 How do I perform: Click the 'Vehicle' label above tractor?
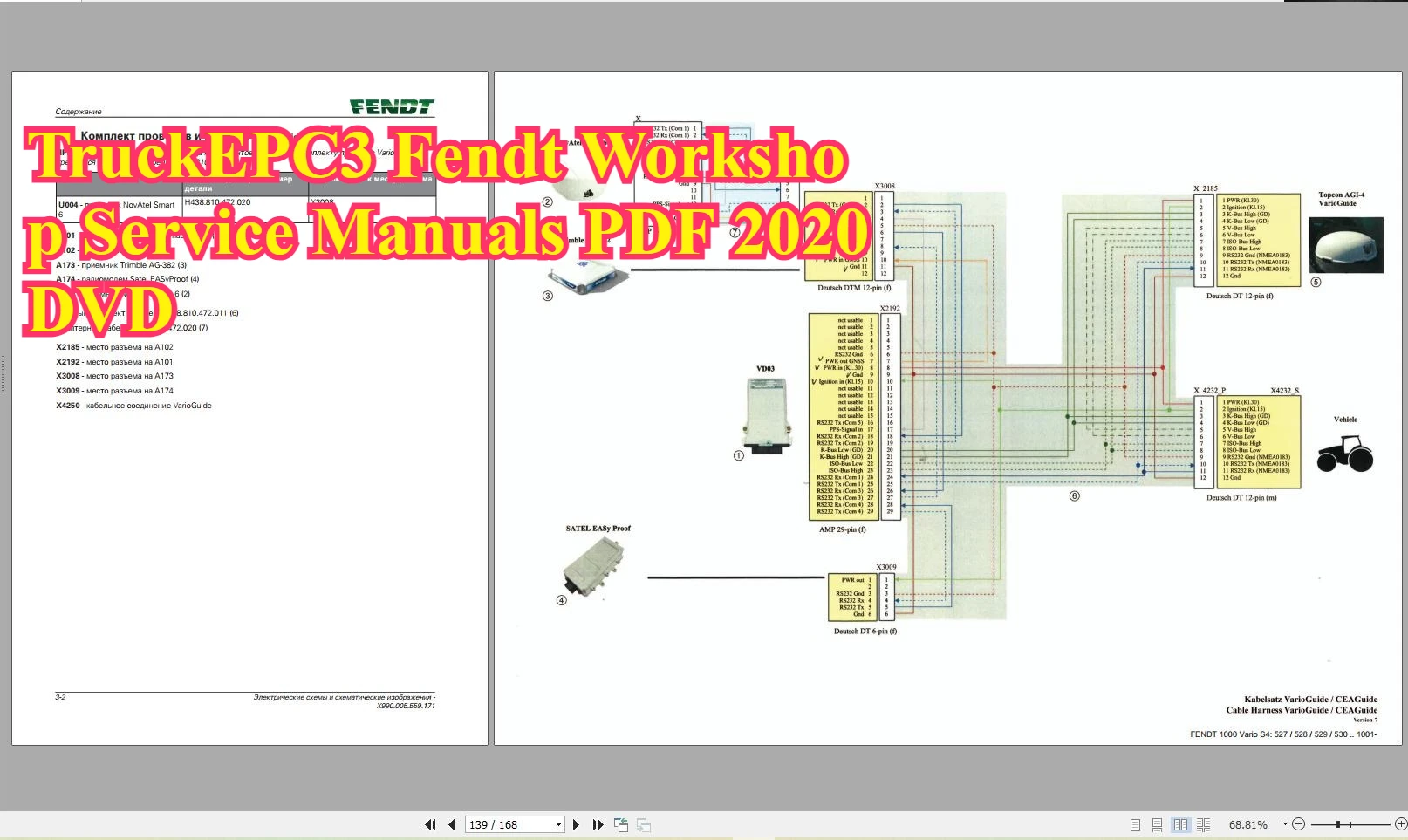[x=1345, y=420]
